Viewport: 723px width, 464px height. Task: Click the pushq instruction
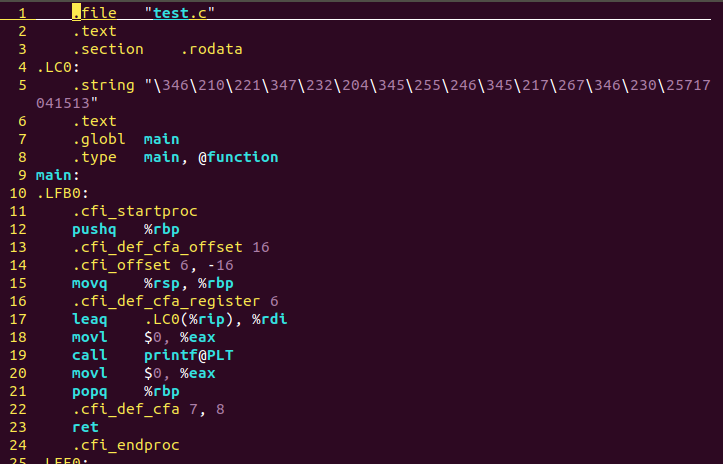click(x=94, y=229)
